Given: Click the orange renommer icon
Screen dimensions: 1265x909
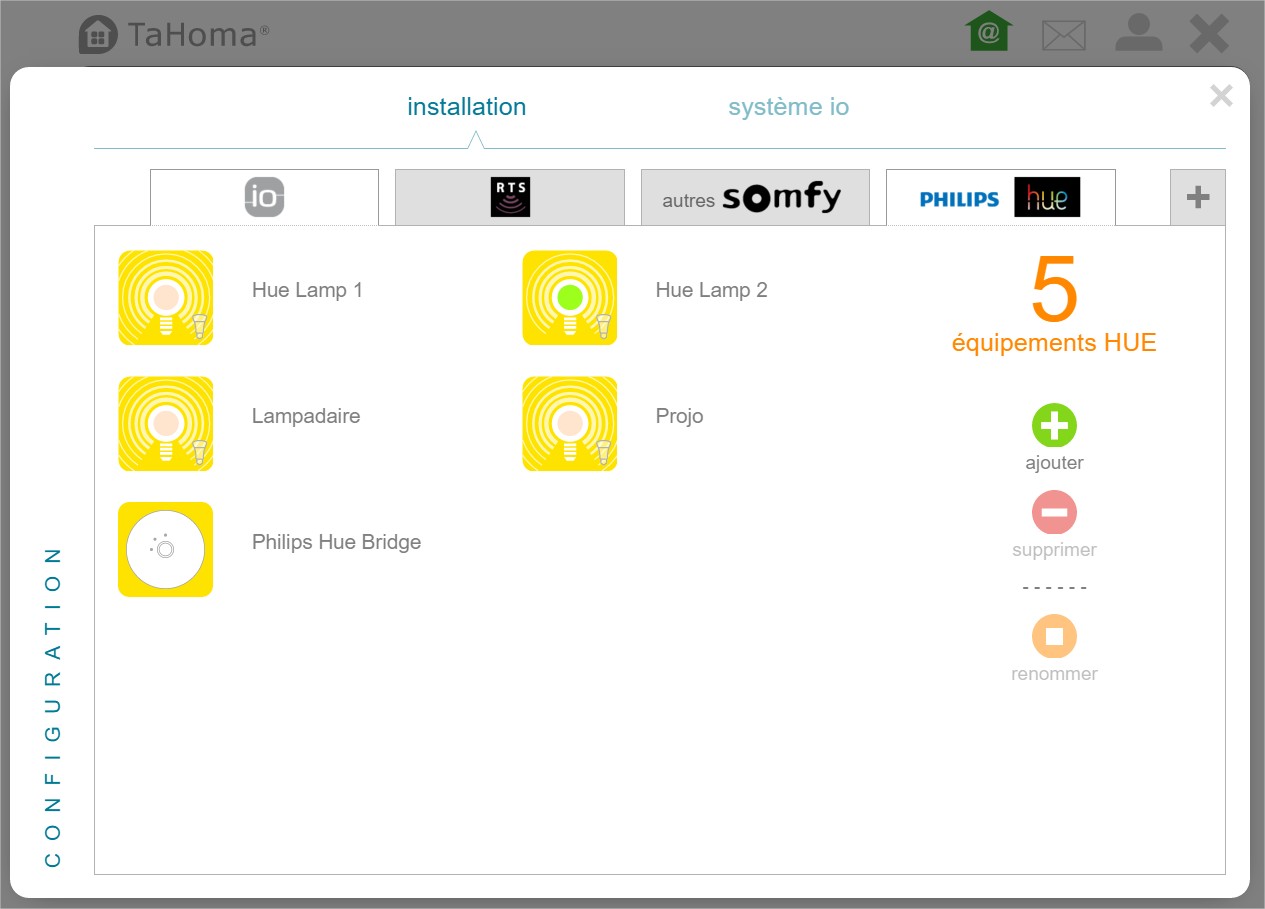Looking at the screenshot, I should click(x=1054, y=636).
